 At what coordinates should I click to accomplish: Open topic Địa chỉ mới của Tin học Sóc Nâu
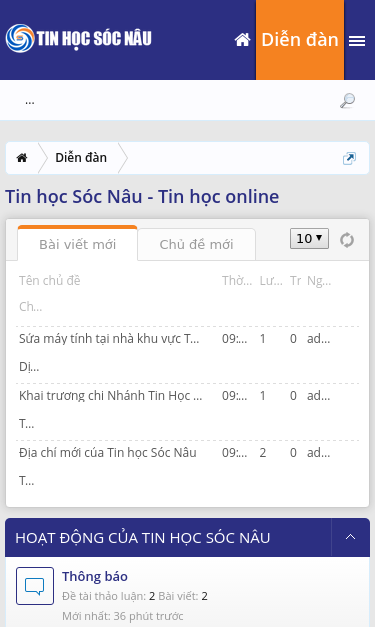[x=108, y=452]
